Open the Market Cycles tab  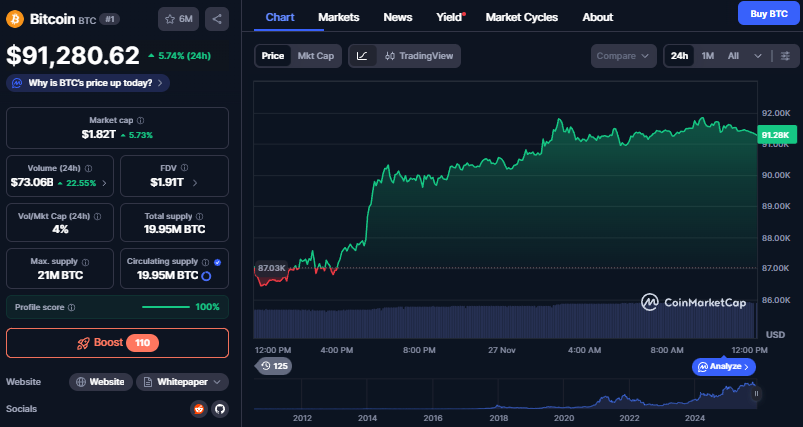tap(522, 17)
